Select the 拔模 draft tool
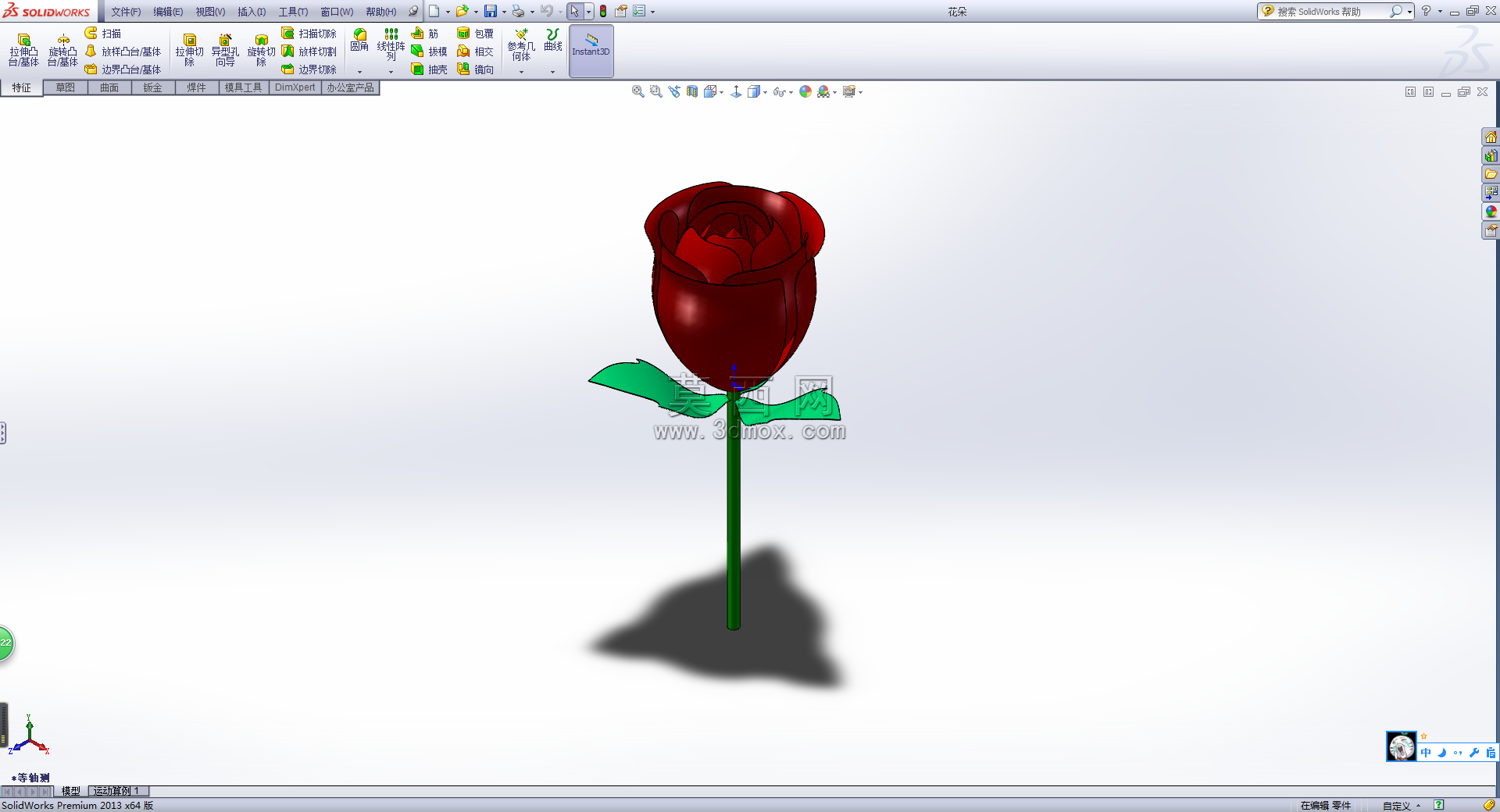This screenshot has height=812, width=1500. [x=430, y=52]
